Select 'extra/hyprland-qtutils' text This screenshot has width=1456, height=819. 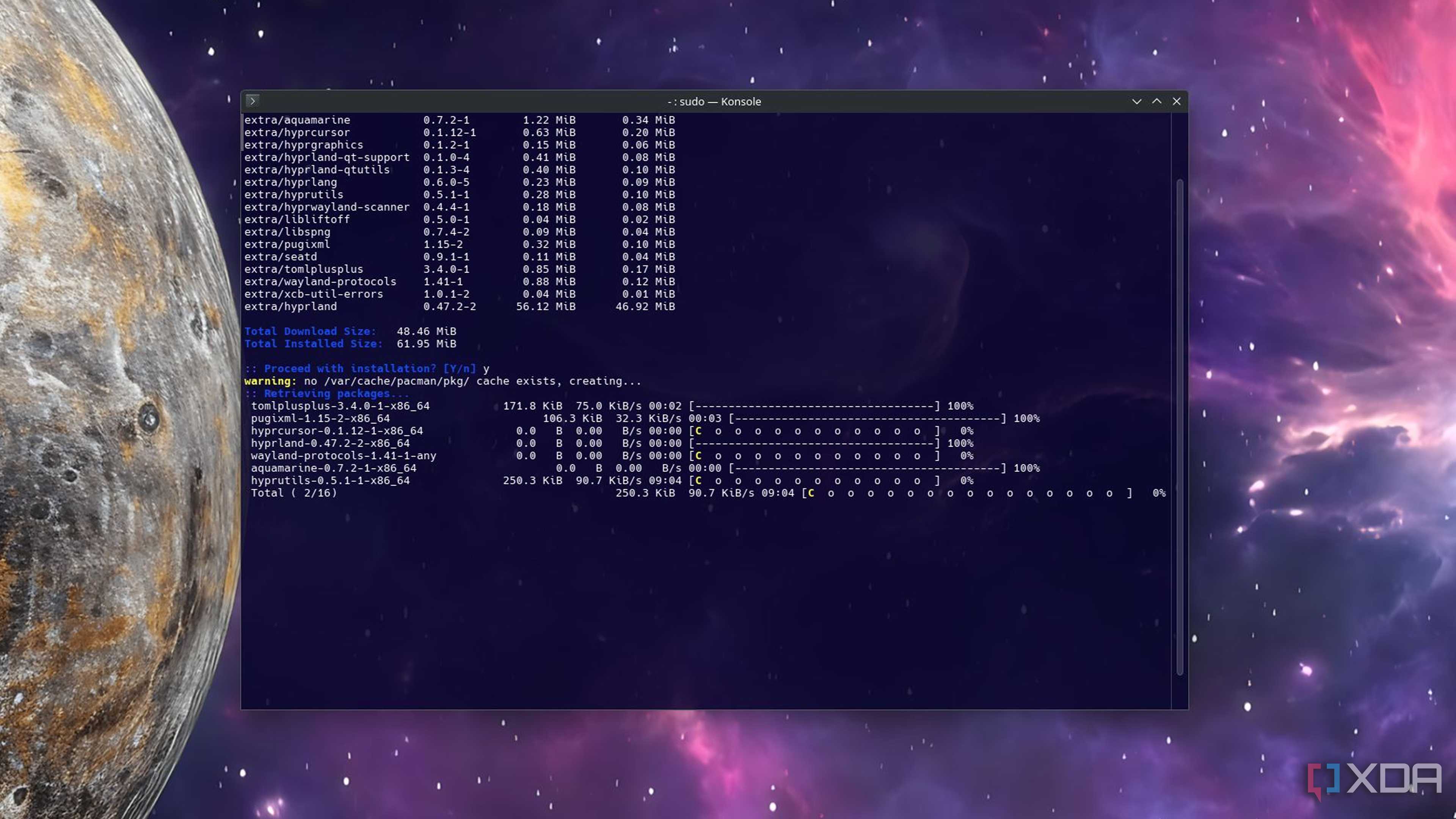click(317, 169)
